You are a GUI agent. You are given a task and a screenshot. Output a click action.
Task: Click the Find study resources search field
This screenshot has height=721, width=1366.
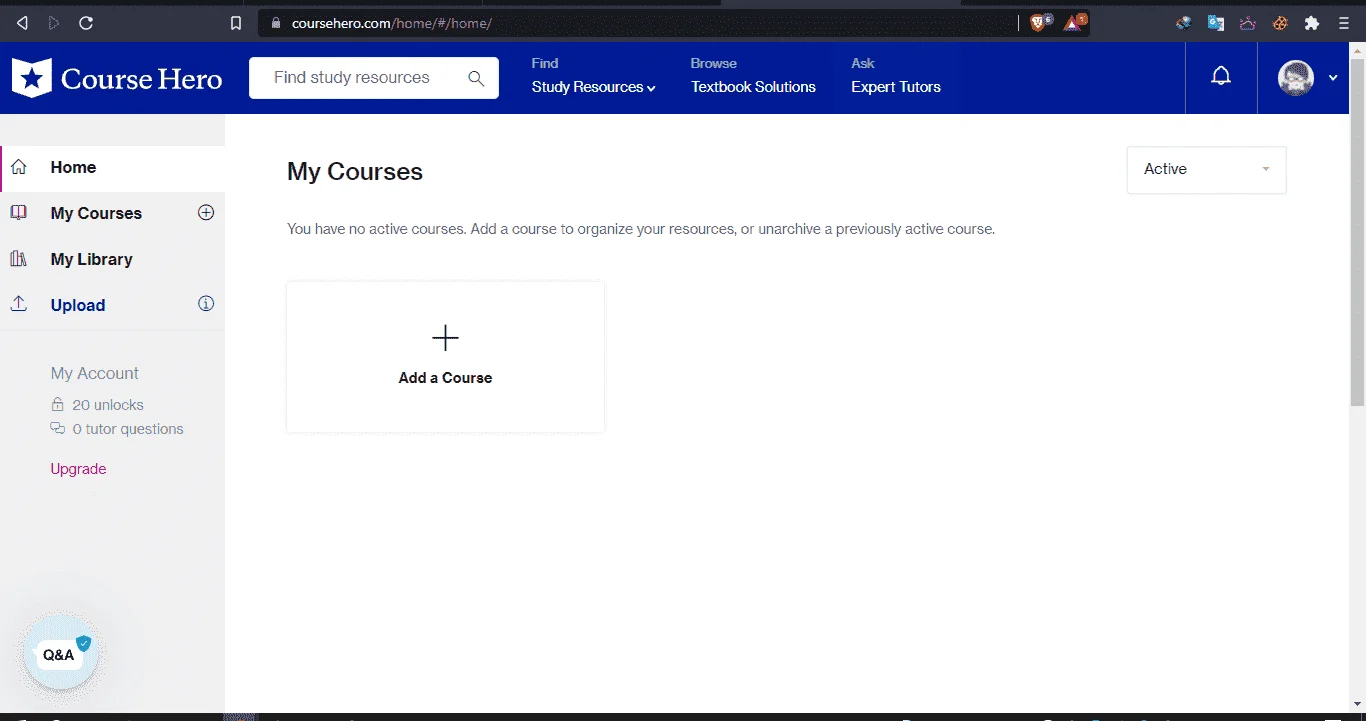point(374,78)
